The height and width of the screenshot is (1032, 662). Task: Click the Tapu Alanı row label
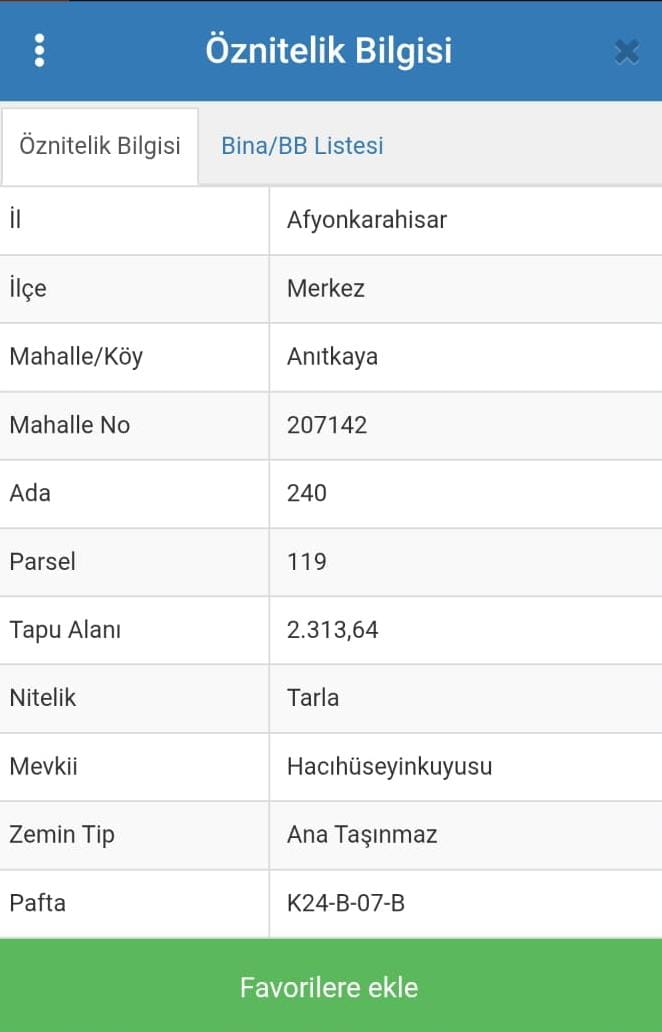click(x=65, y=630)
